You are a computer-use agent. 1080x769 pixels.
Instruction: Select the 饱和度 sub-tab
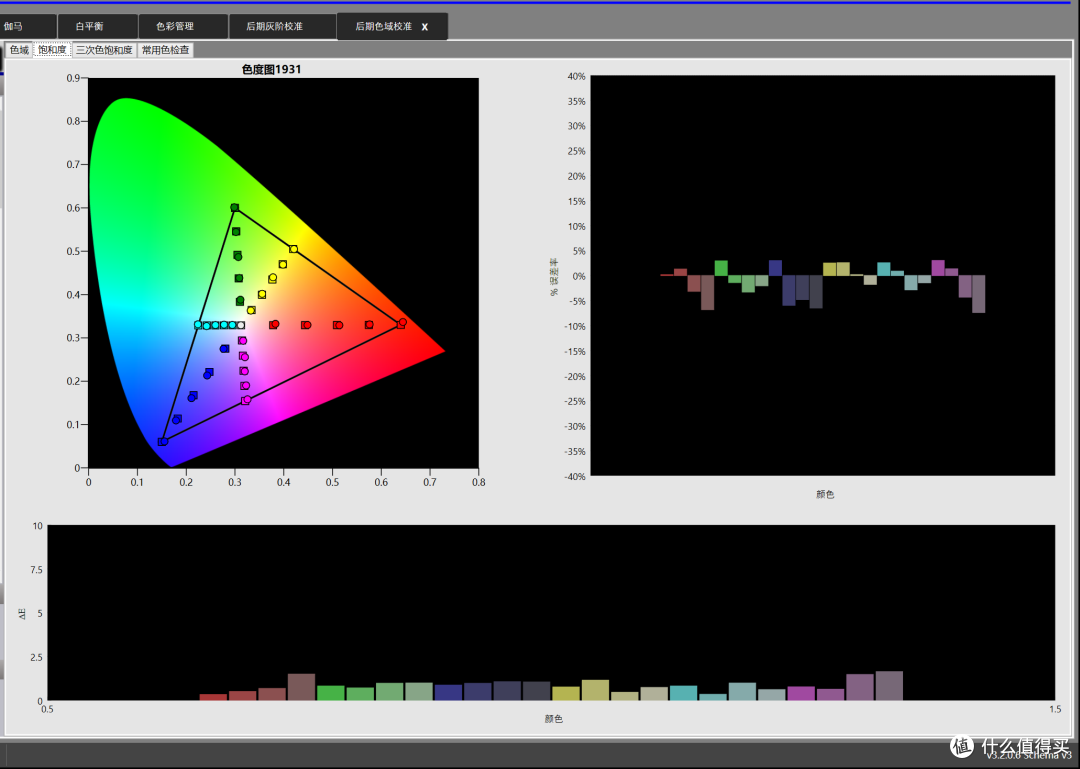(52, 50)
